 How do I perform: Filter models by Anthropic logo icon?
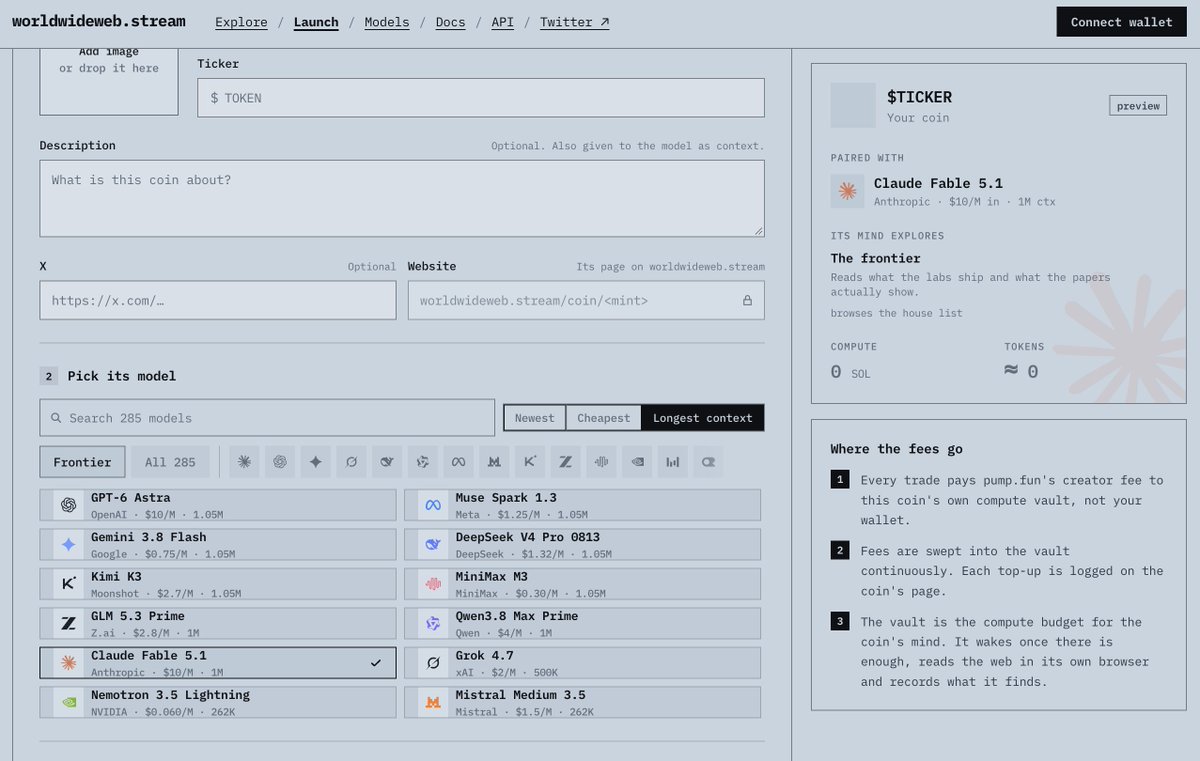coord(244,462)
